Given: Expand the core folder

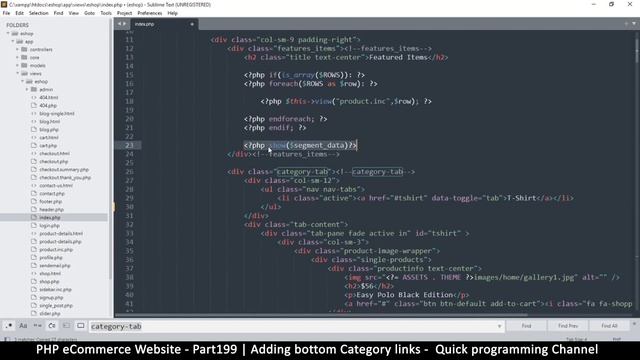Looking at the screenshot, I should click(x=18, y=58).
